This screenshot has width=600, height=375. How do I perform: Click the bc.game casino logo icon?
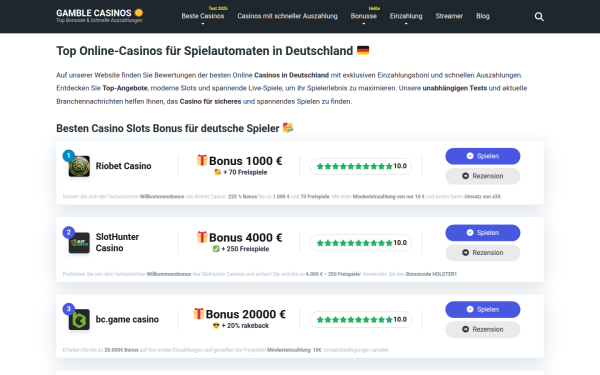coord(79,319)
